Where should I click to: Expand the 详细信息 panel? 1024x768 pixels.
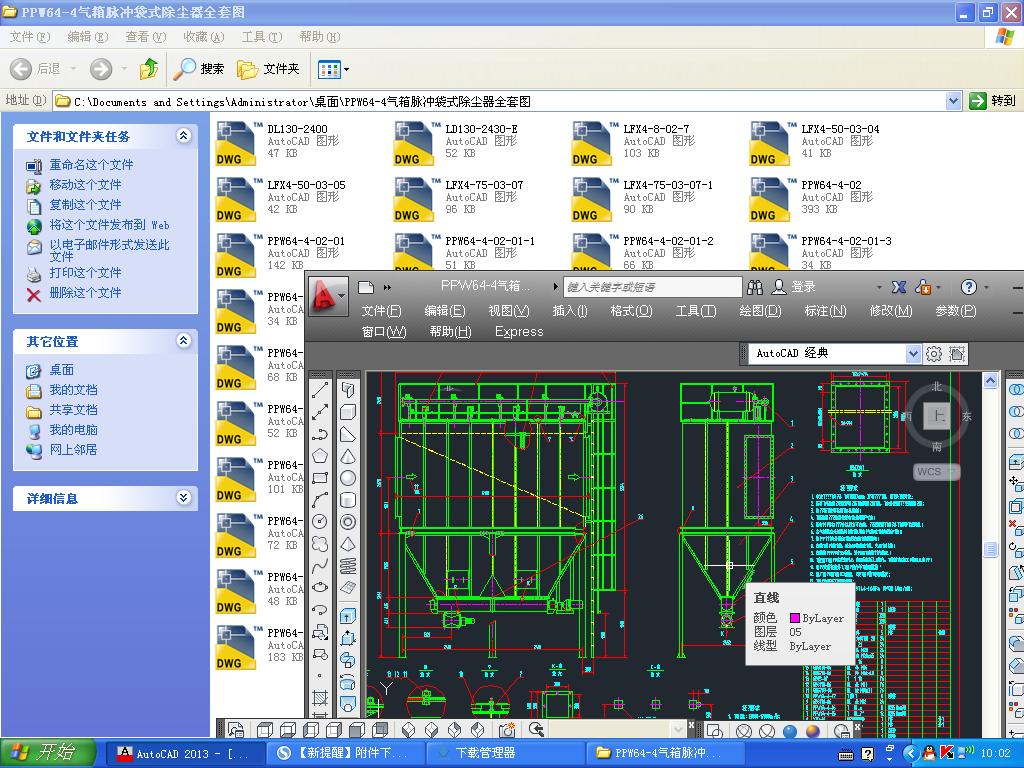pos(183,498)
